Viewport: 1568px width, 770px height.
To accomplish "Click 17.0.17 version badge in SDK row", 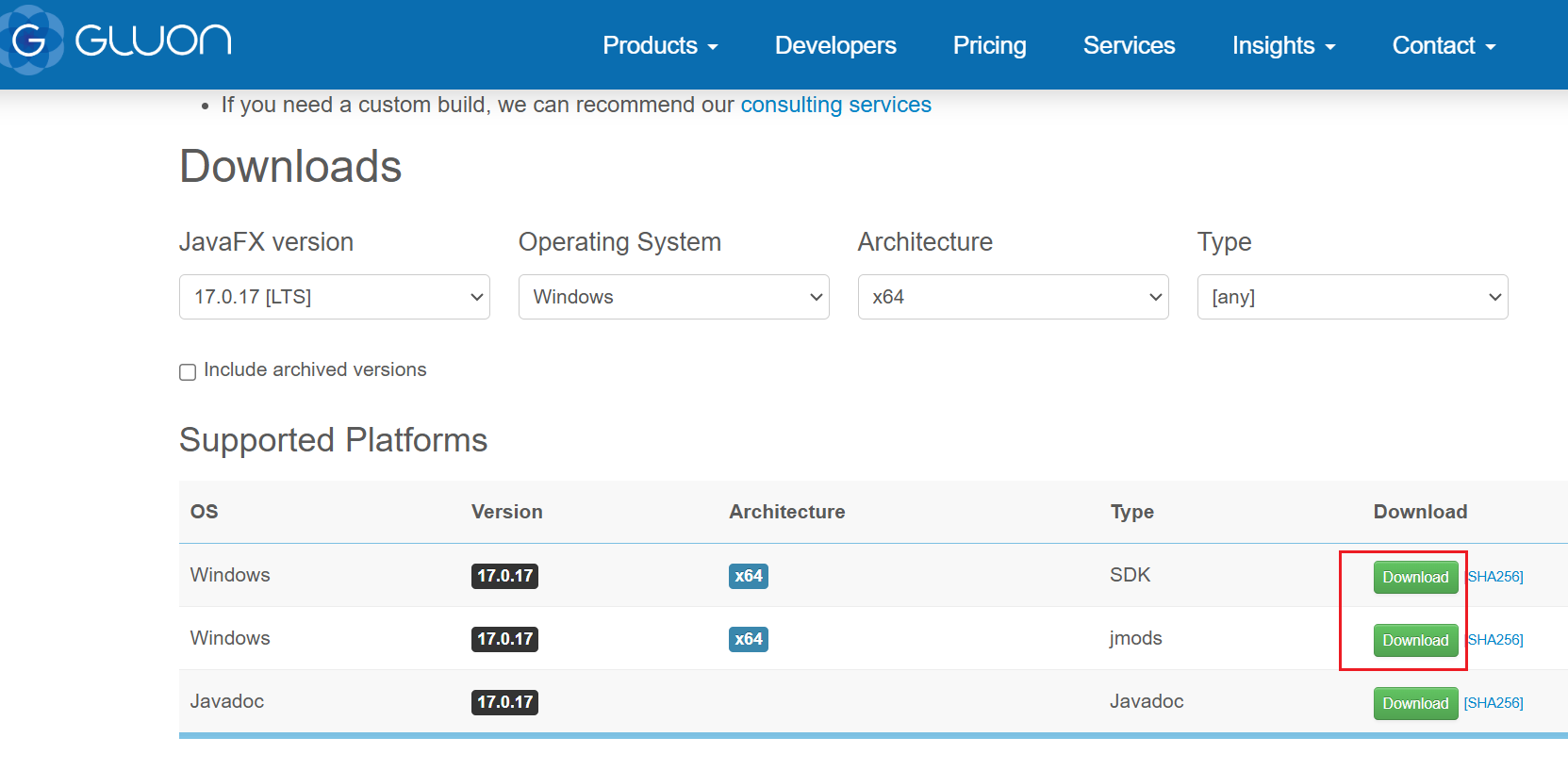I will pos(504,576).
